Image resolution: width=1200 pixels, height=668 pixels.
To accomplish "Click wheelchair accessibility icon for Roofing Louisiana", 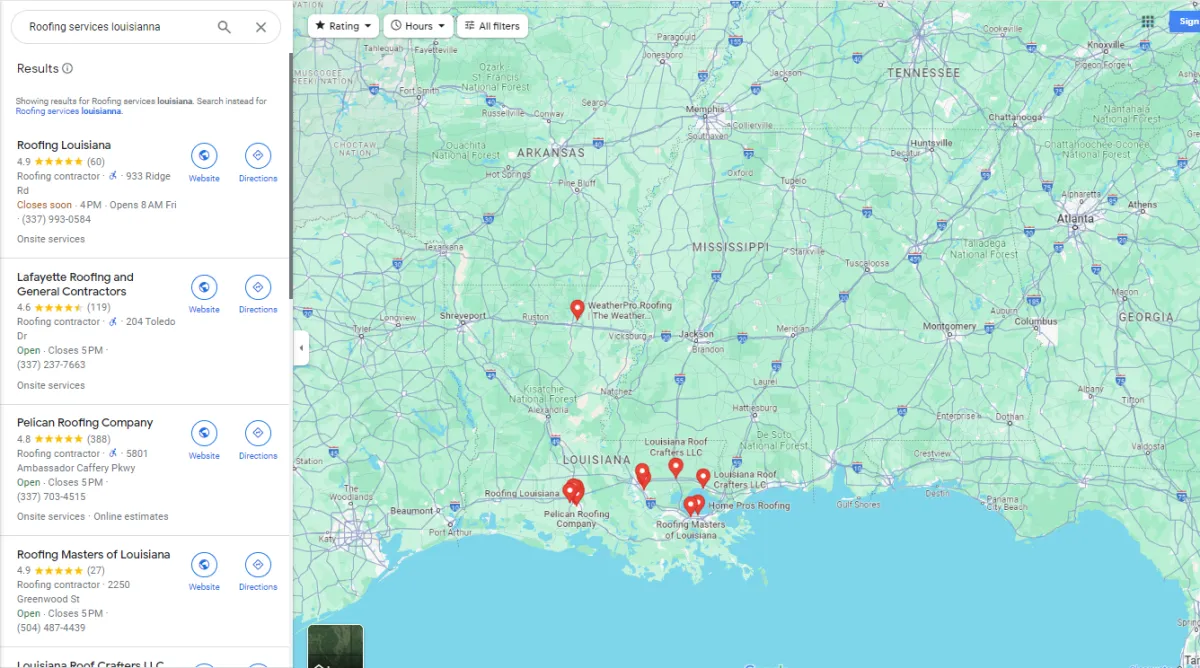I will coord(113,176).
